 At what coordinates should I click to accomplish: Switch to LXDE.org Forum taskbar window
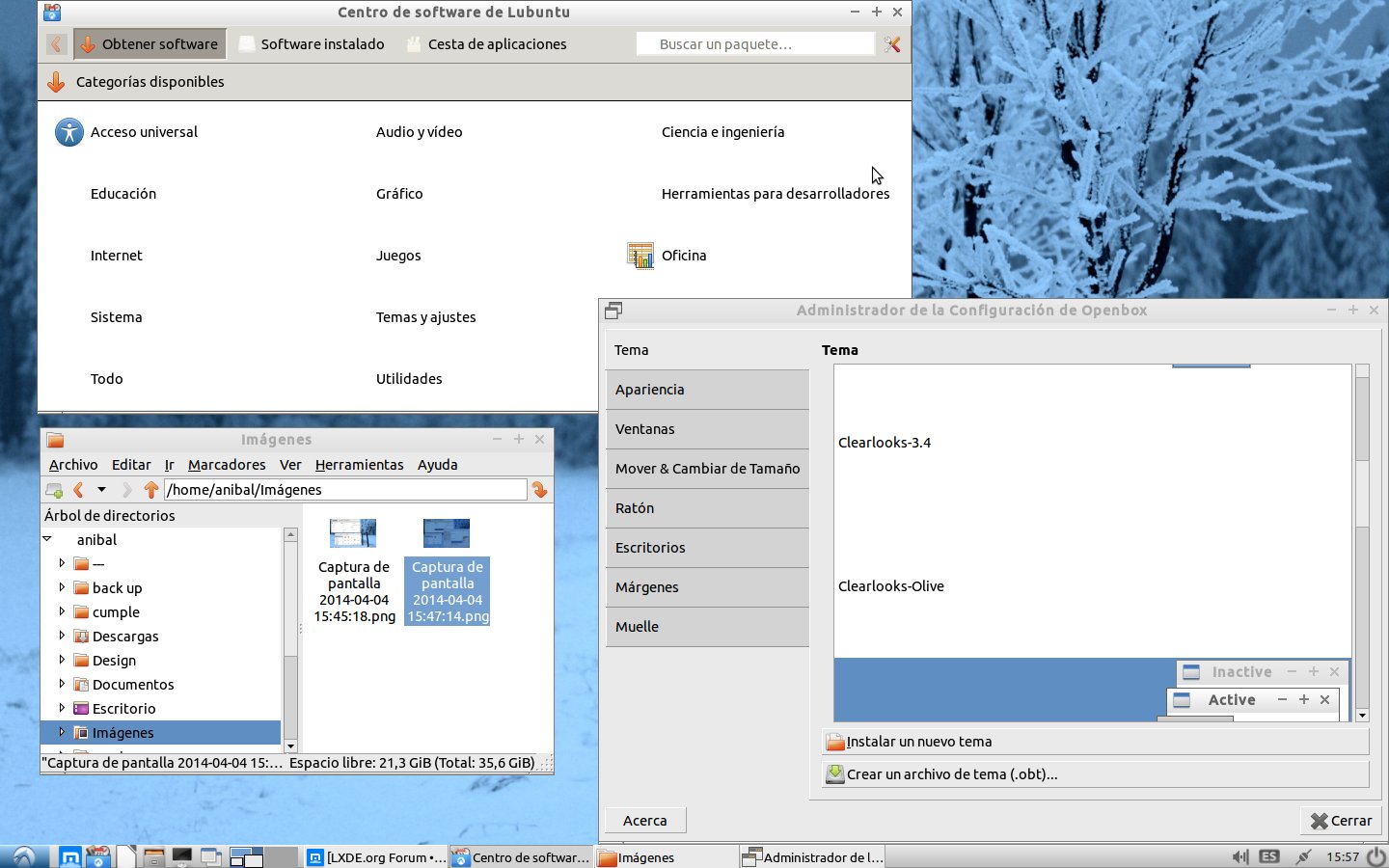[376, 856]
